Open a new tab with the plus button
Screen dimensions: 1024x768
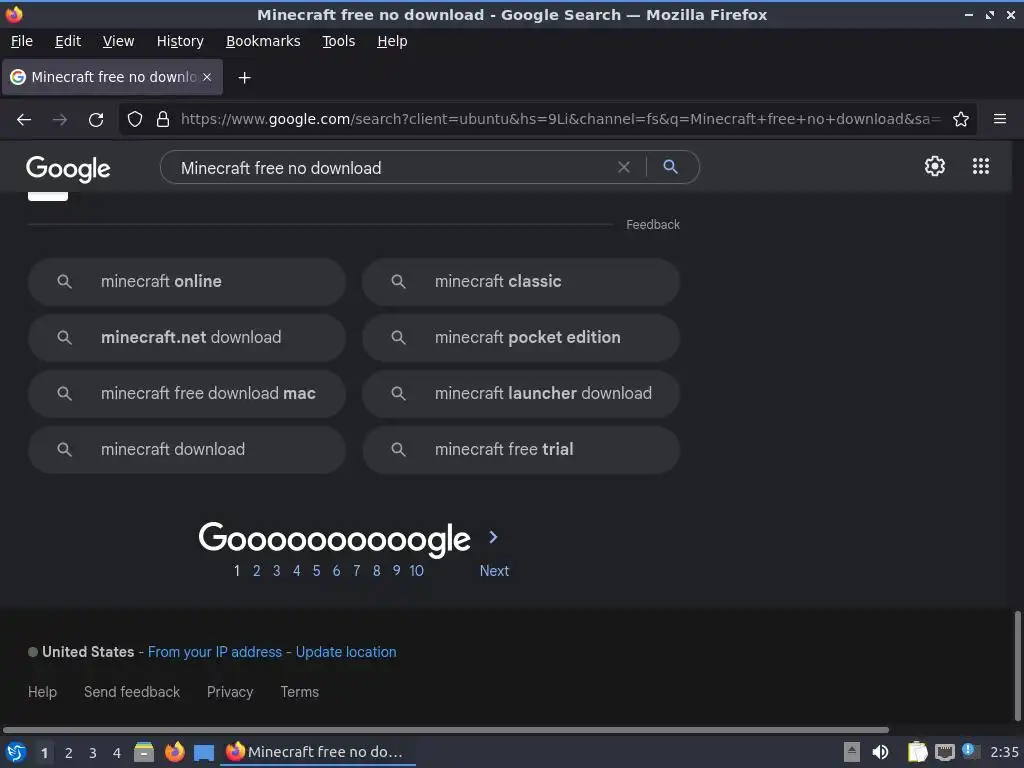pyautogui.click(x=244, y=78)
